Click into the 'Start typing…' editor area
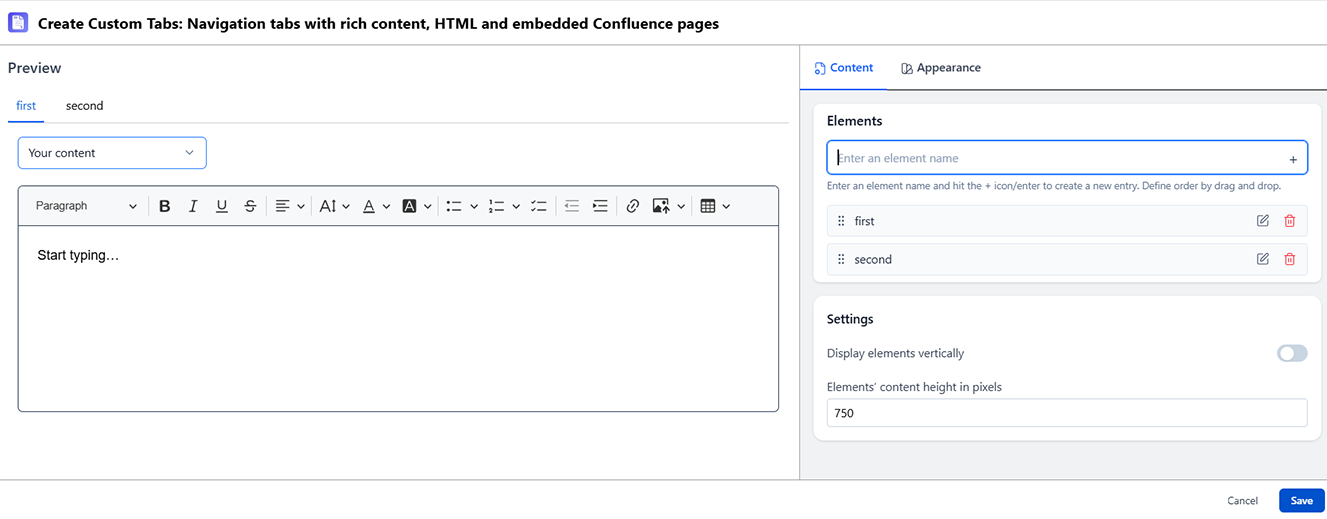 click(x=398, y=318)
